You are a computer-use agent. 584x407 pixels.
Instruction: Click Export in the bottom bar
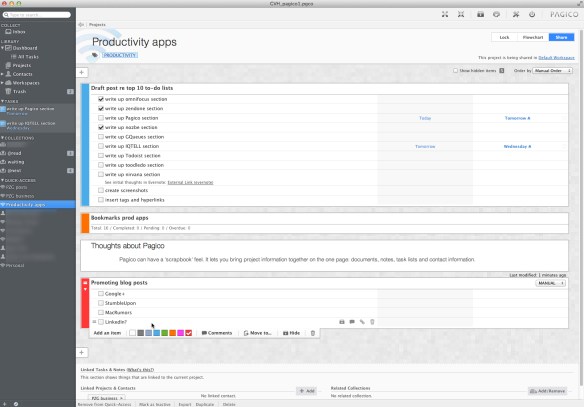(x=185, y=404)
